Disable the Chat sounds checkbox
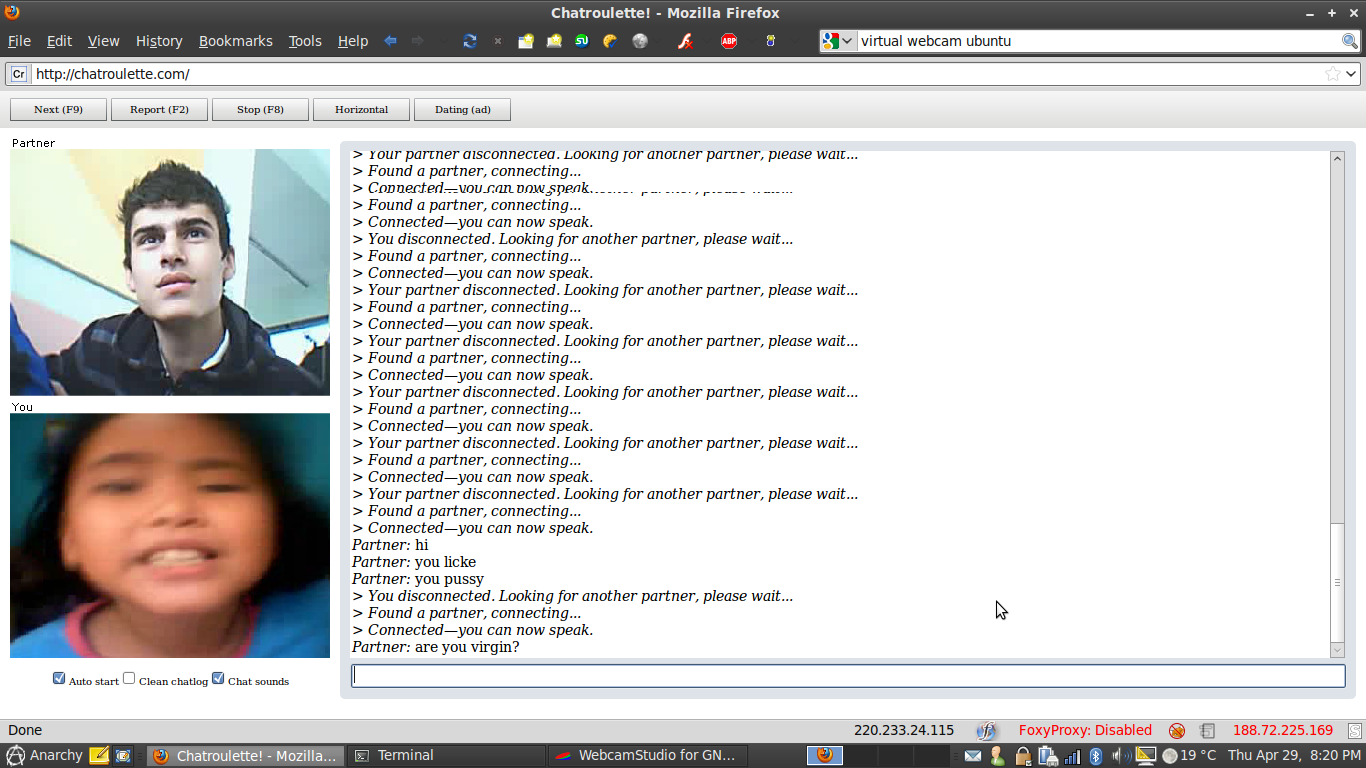Image resolution: width=1366 pixels, height=768 pixels. coord(218,679)
